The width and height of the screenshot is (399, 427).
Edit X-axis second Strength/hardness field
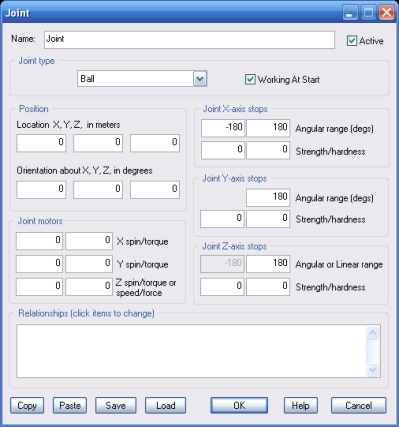pyautogui.click(x=268, y=150)
